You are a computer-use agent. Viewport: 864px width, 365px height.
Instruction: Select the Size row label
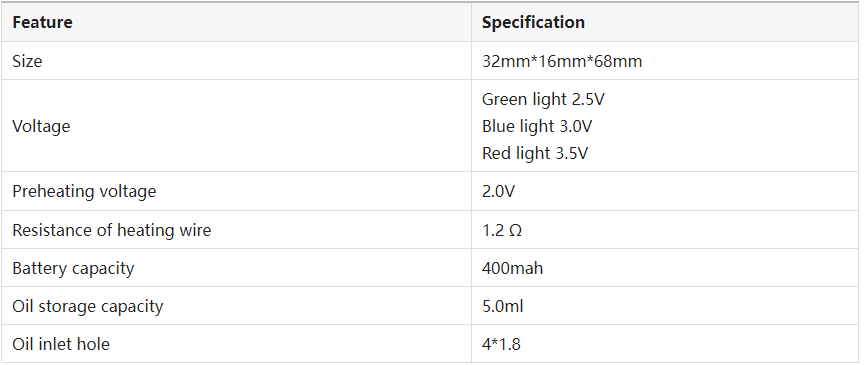tap(27, 61)
